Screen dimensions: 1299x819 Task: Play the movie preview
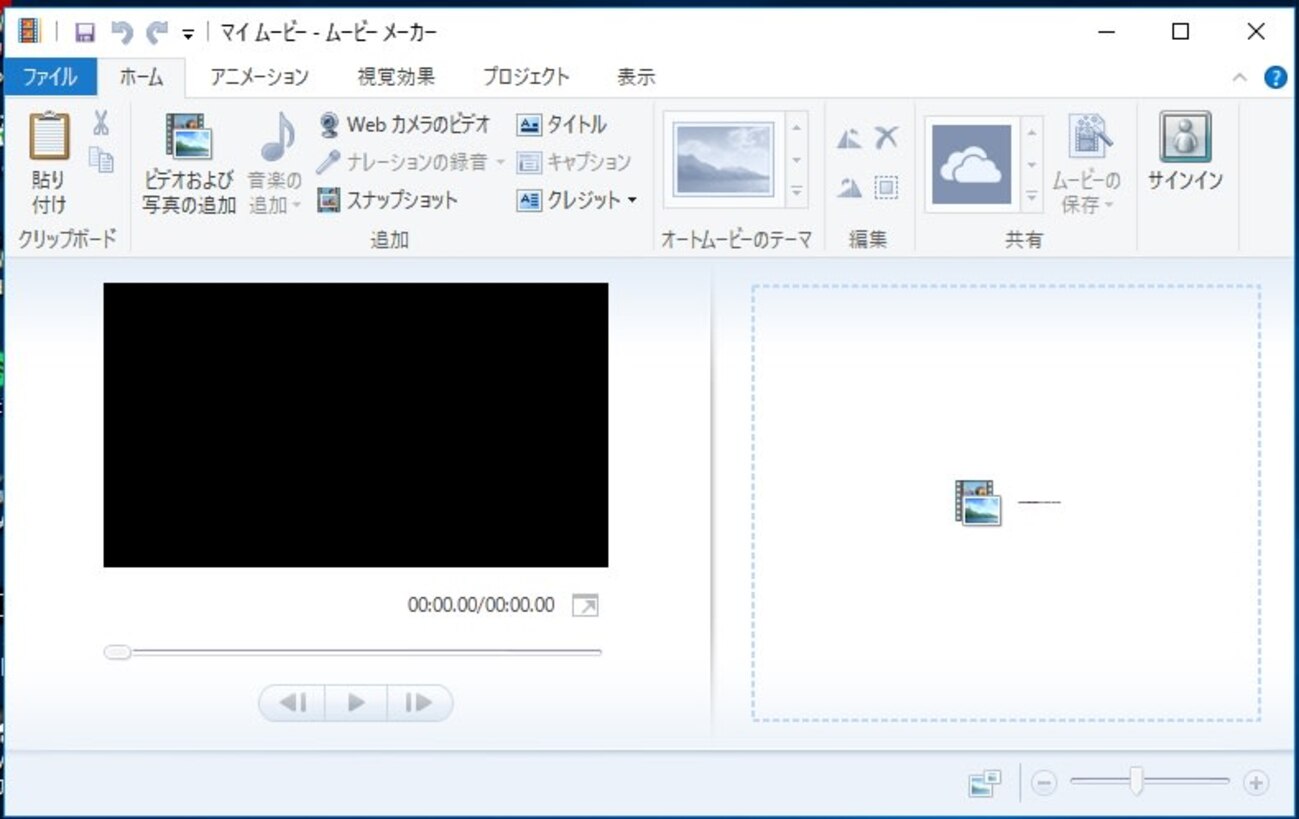pos(356,703)
